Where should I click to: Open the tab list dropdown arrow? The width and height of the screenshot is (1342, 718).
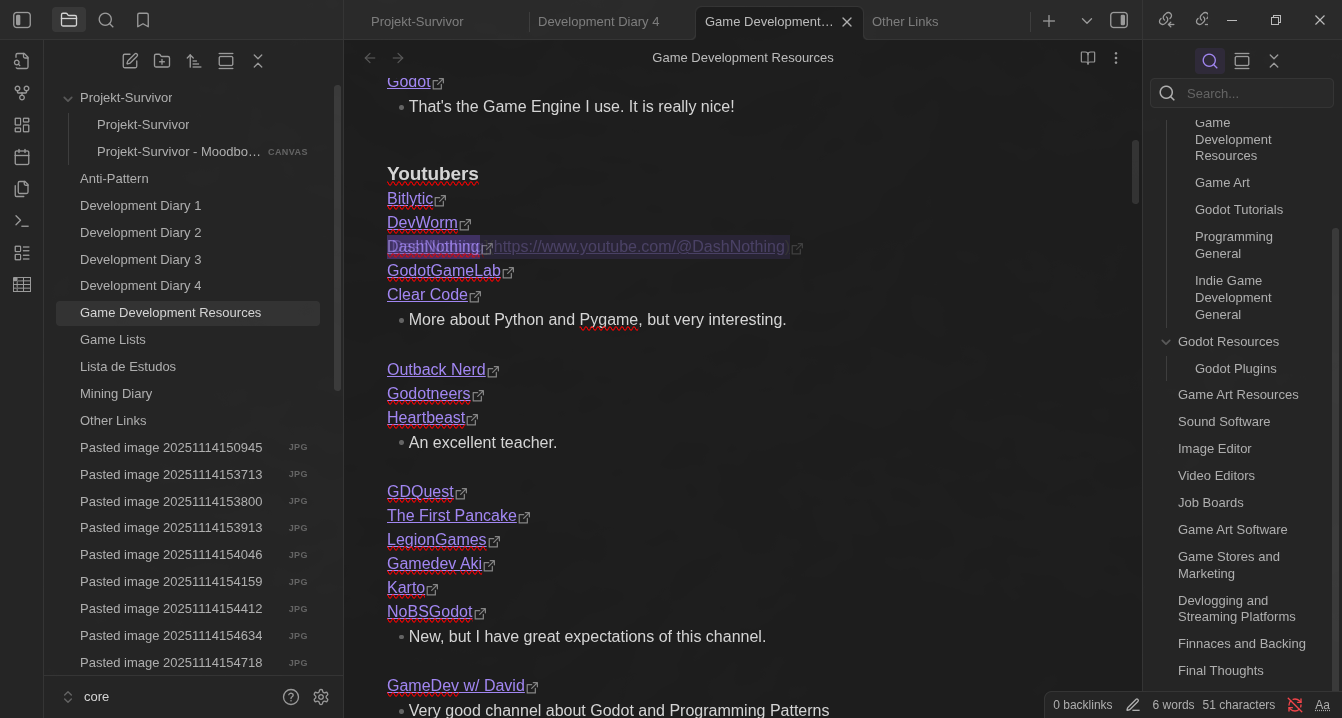pyautogui.click(x=1086, y=20)
